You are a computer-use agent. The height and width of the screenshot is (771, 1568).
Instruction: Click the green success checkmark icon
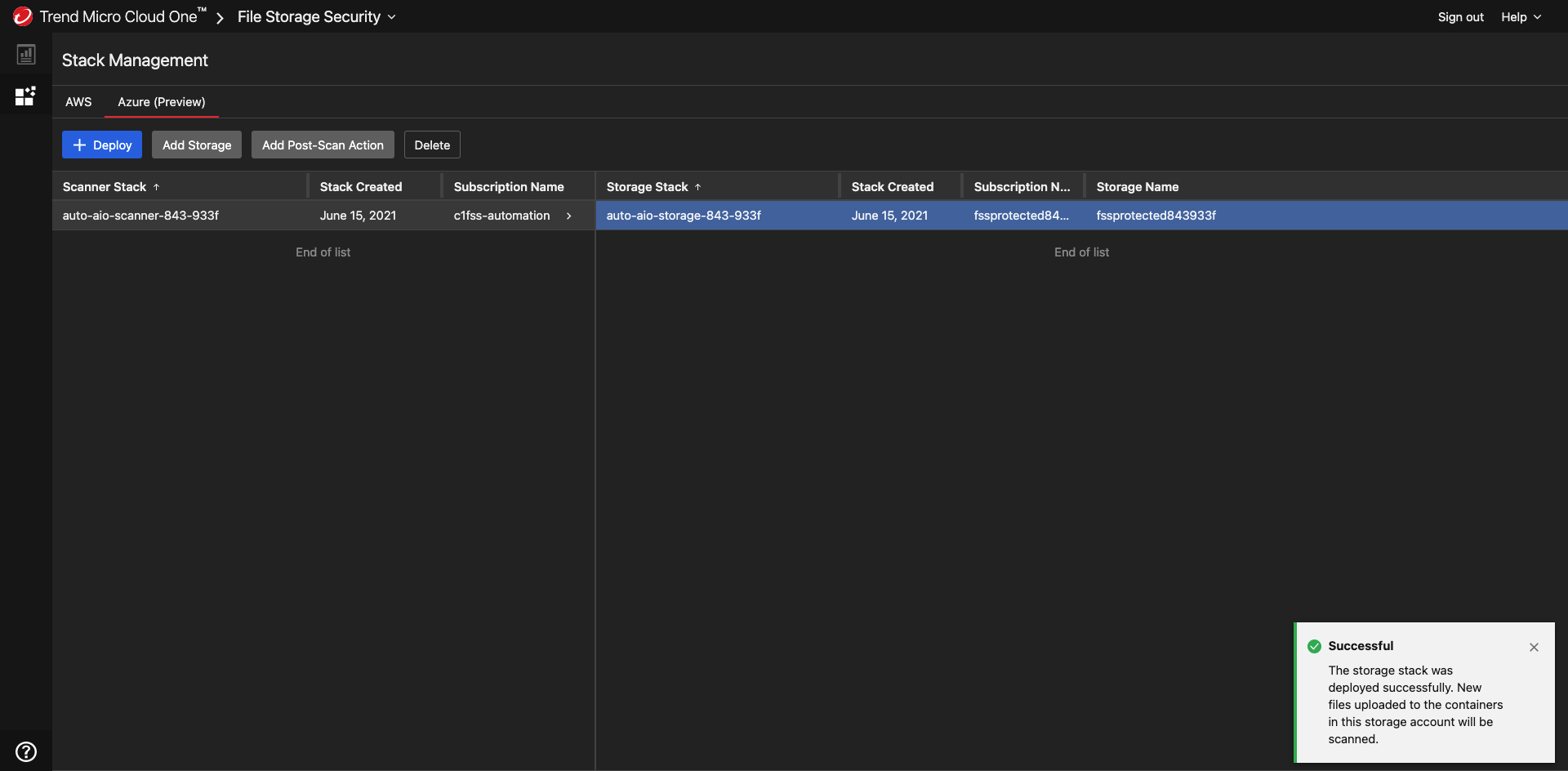click(x=1314, y=646)
